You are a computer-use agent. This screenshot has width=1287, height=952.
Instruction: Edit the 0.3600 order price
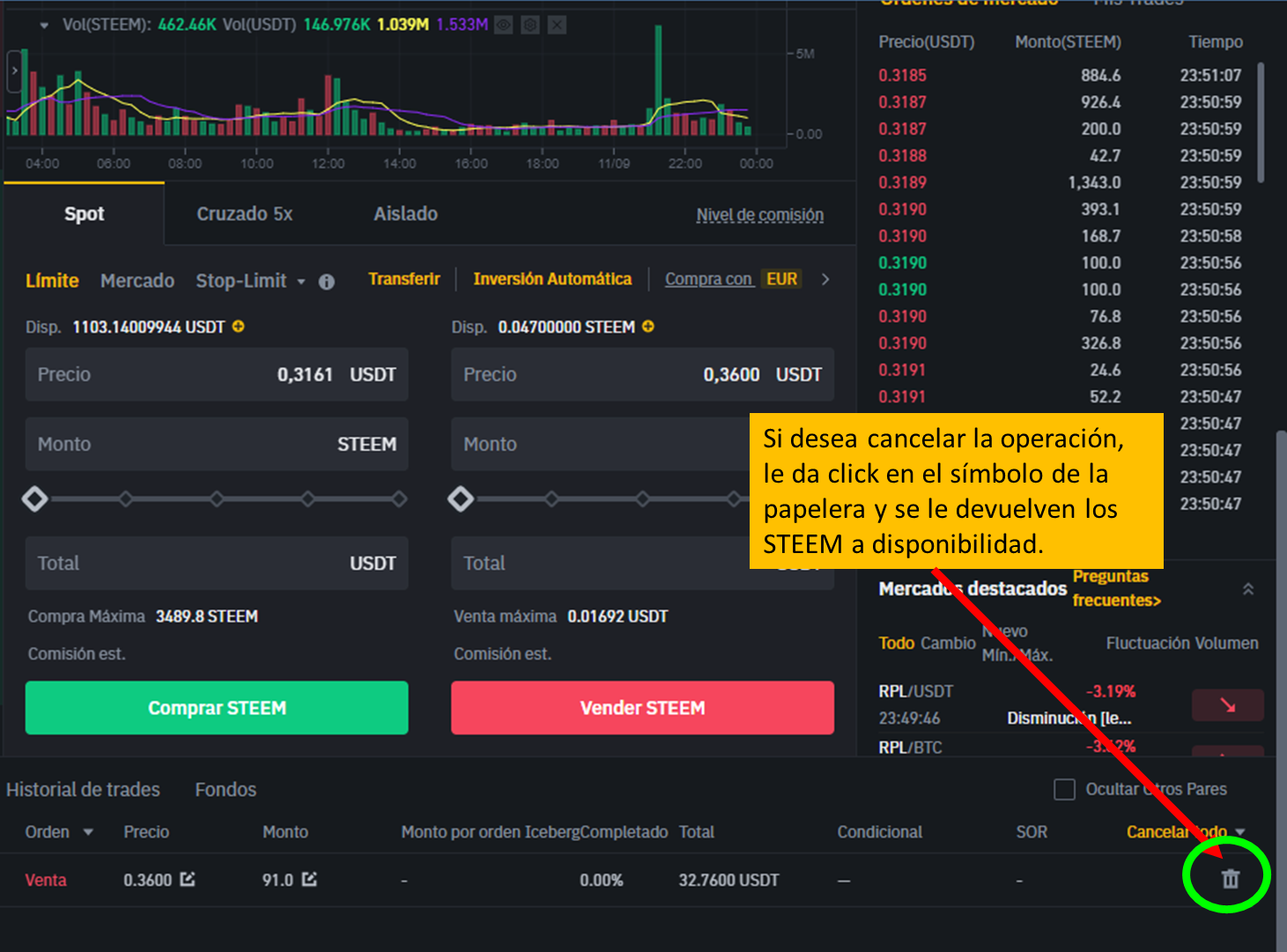[x=188, y=879]
